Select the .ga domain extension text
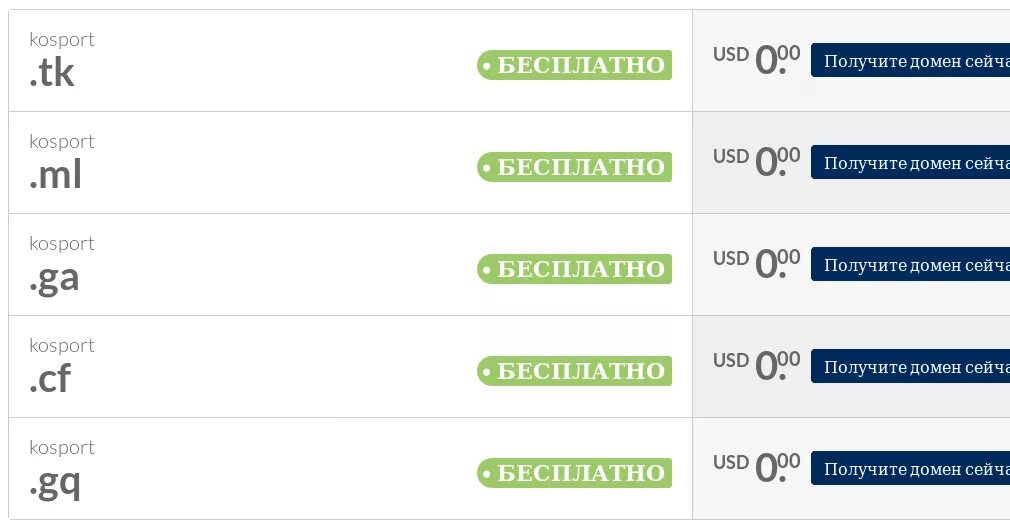 54,279
